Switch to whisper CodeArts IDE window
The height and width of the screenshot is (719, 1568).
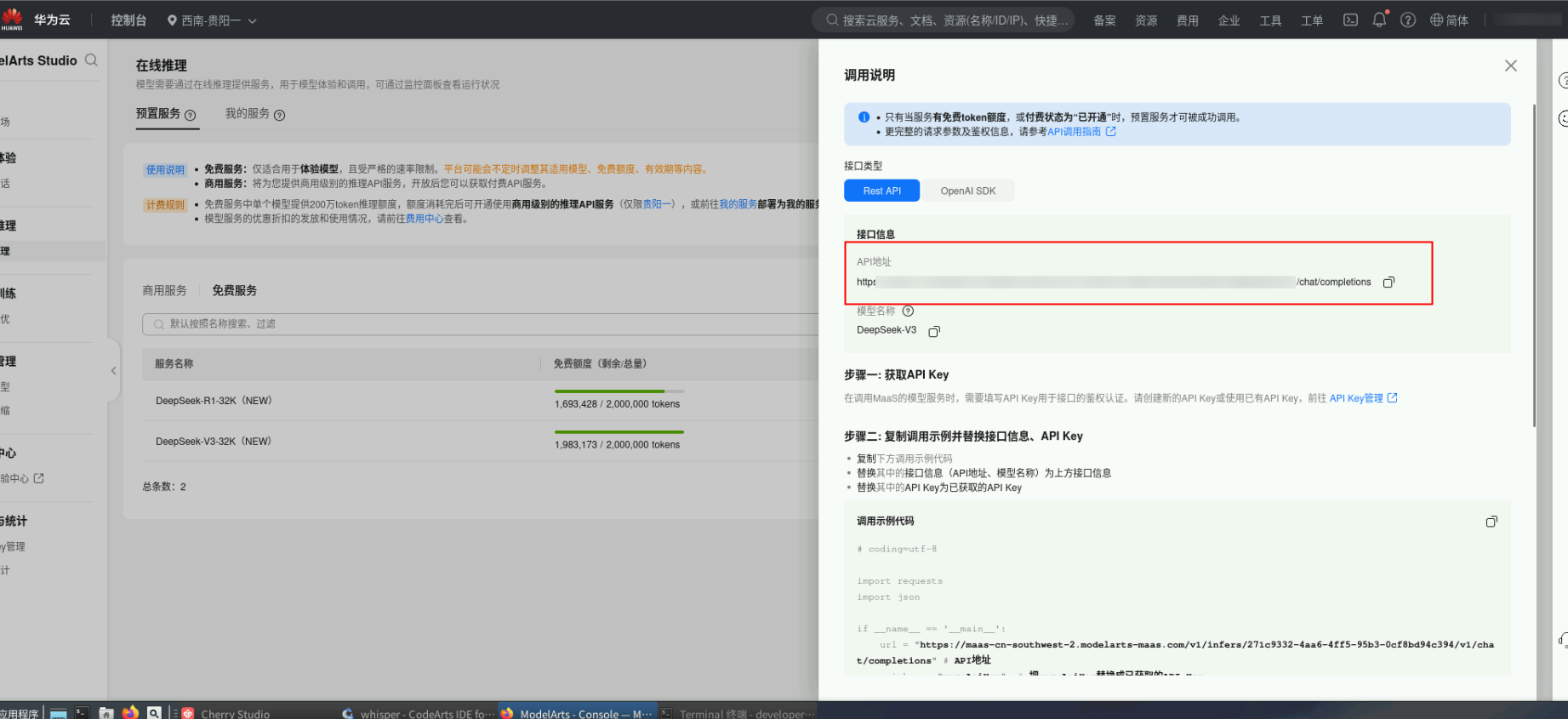[418, 714]
